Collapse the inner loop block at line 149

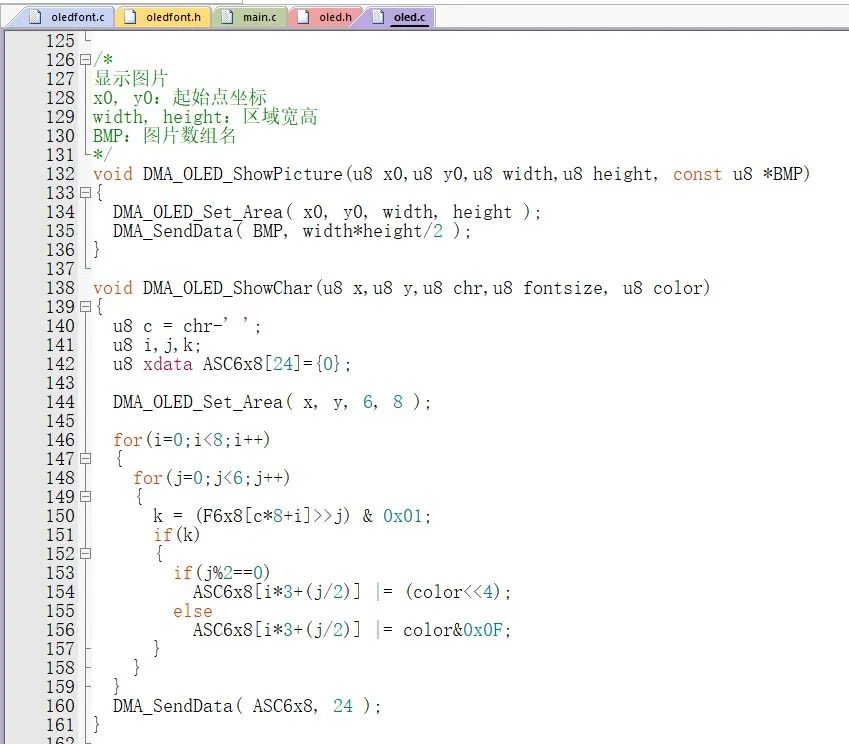(85, 497)
